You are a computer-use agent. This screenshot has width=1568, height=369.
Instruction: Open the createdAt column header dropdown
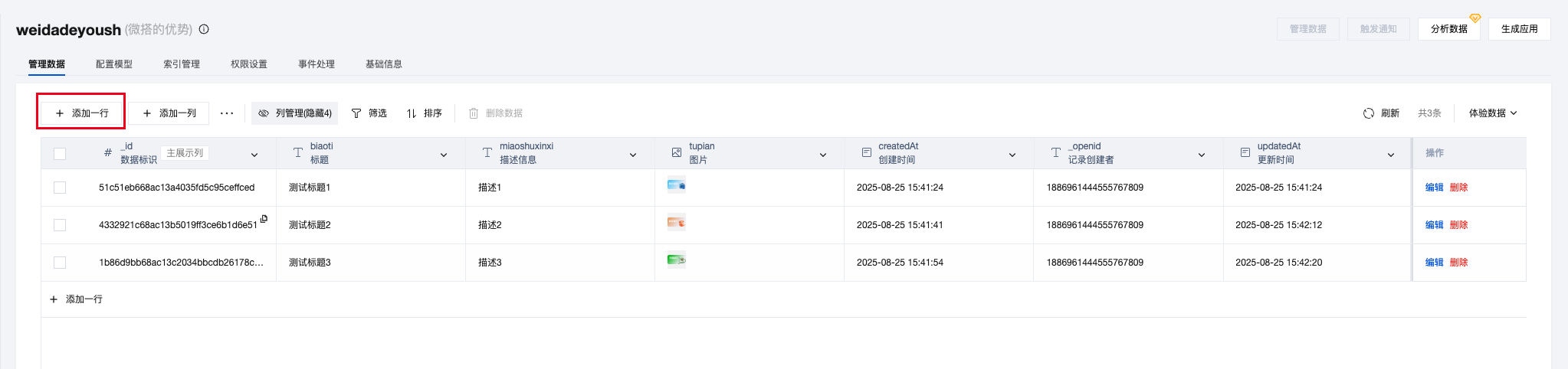(x=1012, y=155)
